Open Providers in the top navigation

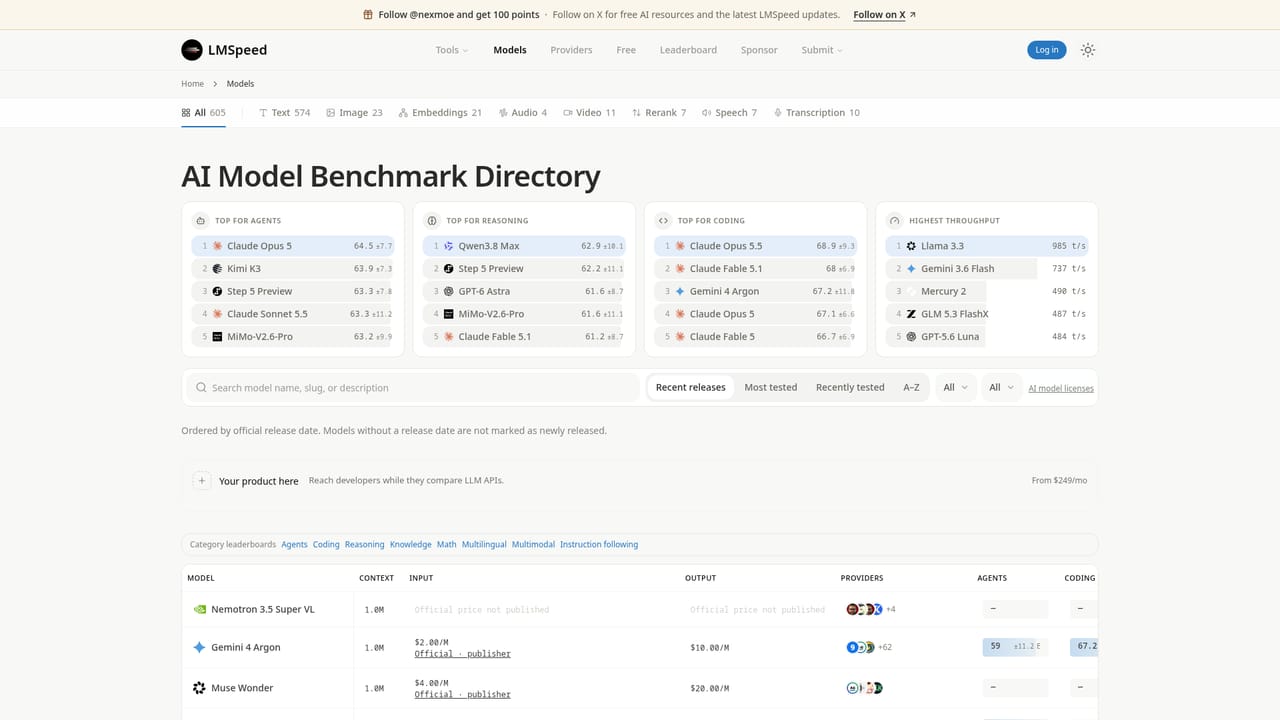571,50
